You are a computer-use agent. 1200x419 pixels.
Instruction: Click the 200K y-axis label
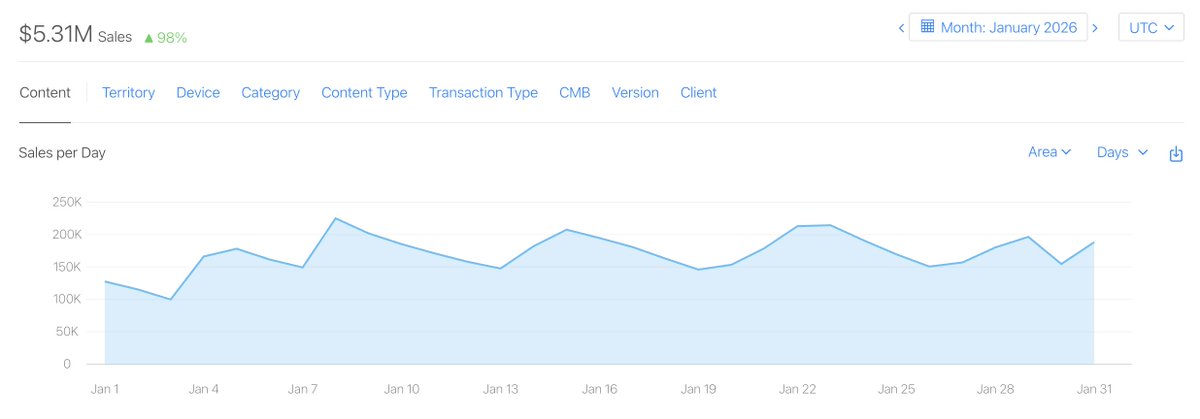pyautogui.click(x=67, y=234)
